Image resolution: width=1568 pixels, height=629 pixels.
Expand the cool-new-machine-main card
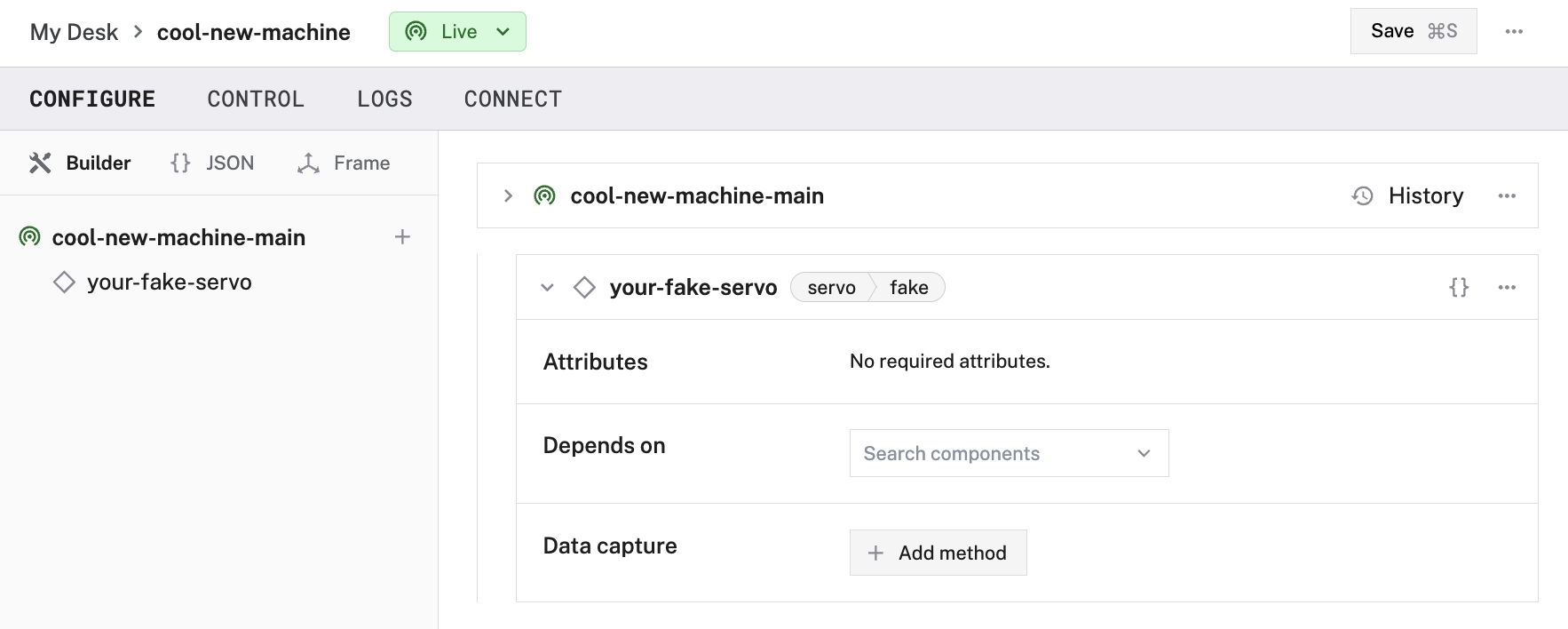pyautogui.click(x=508, y=196)
